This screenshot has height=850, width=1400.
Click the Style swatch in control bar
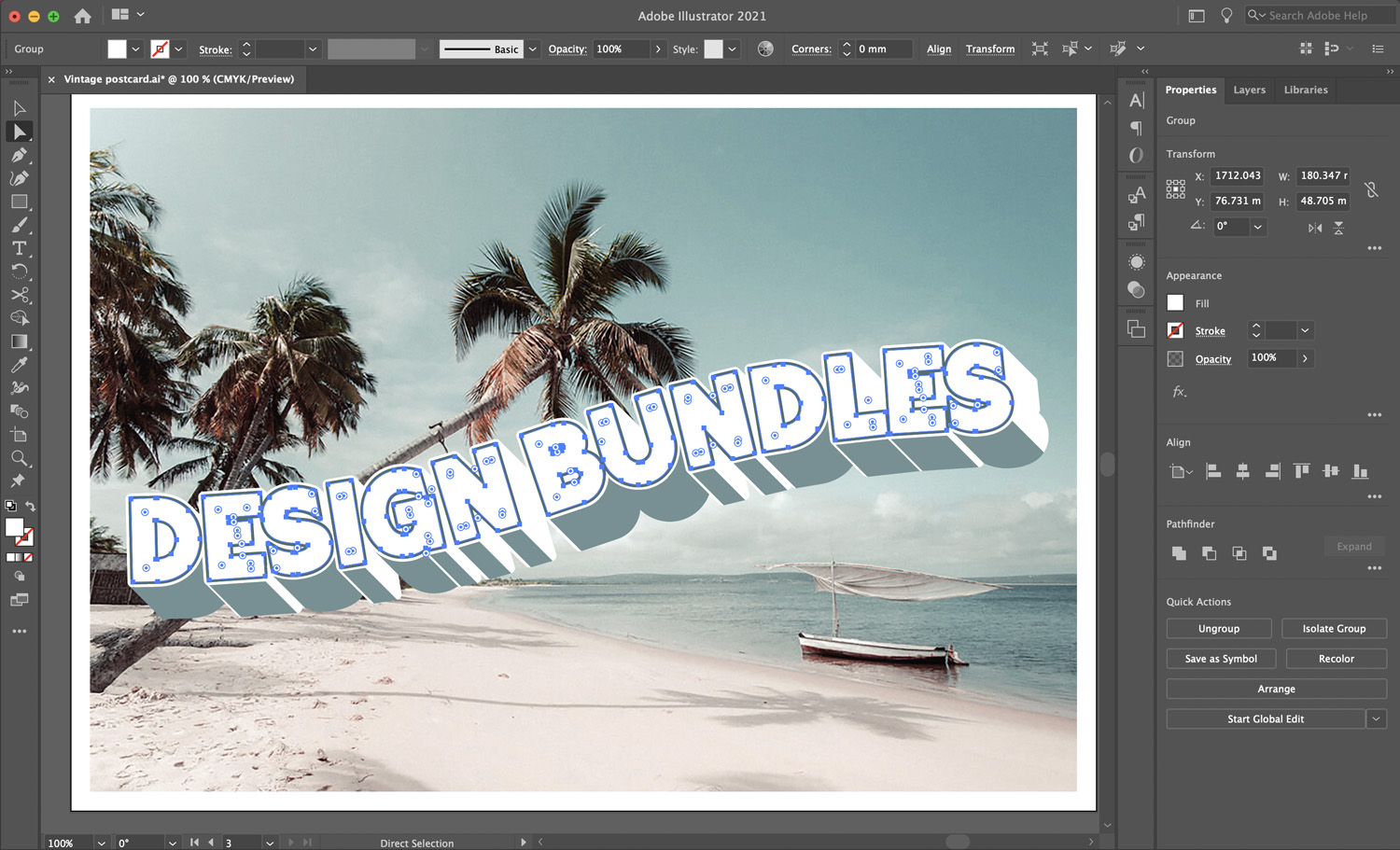tap(713, 49)
